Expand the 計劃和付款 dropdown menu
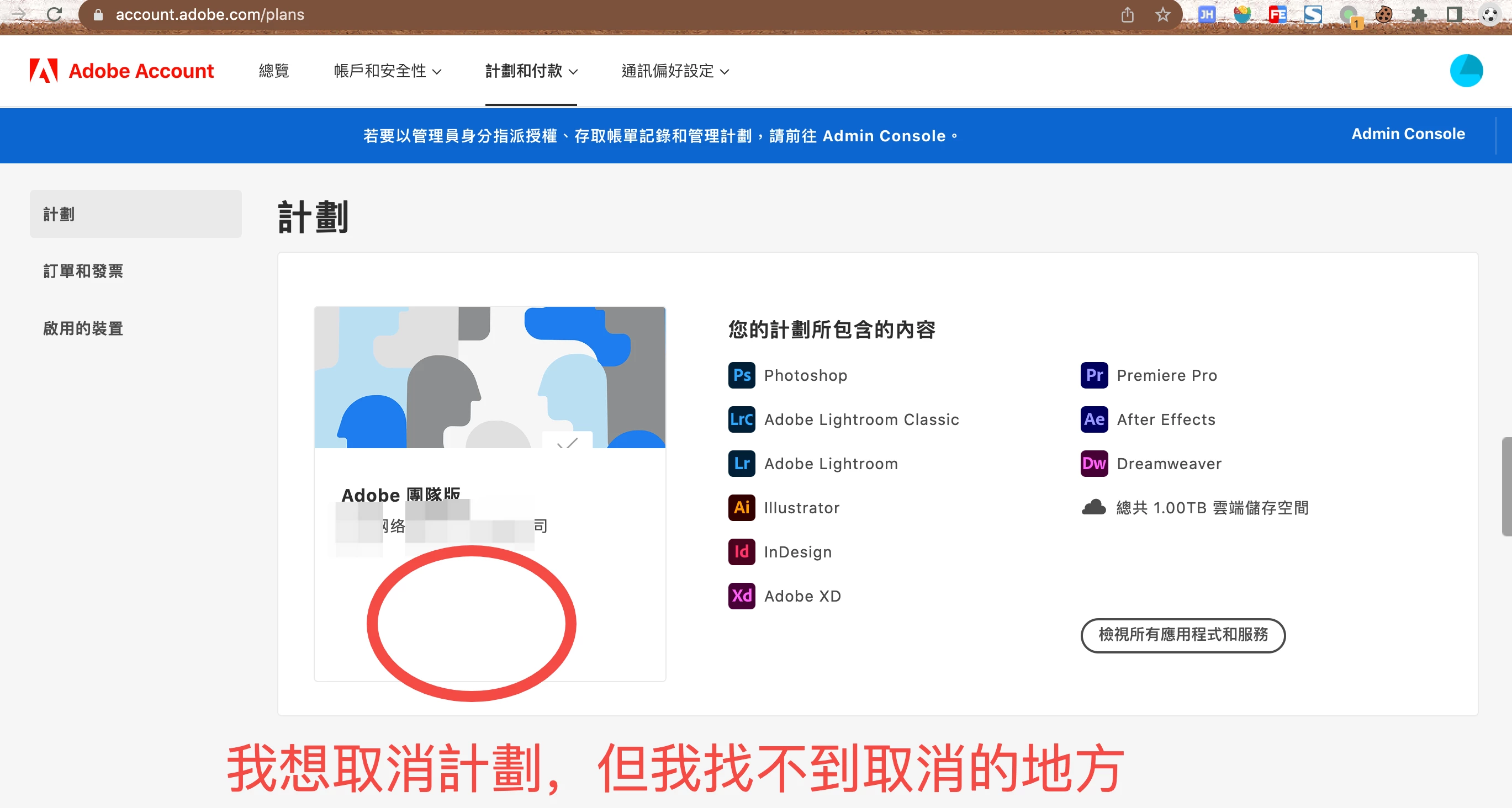 click(x=531, y=71)
